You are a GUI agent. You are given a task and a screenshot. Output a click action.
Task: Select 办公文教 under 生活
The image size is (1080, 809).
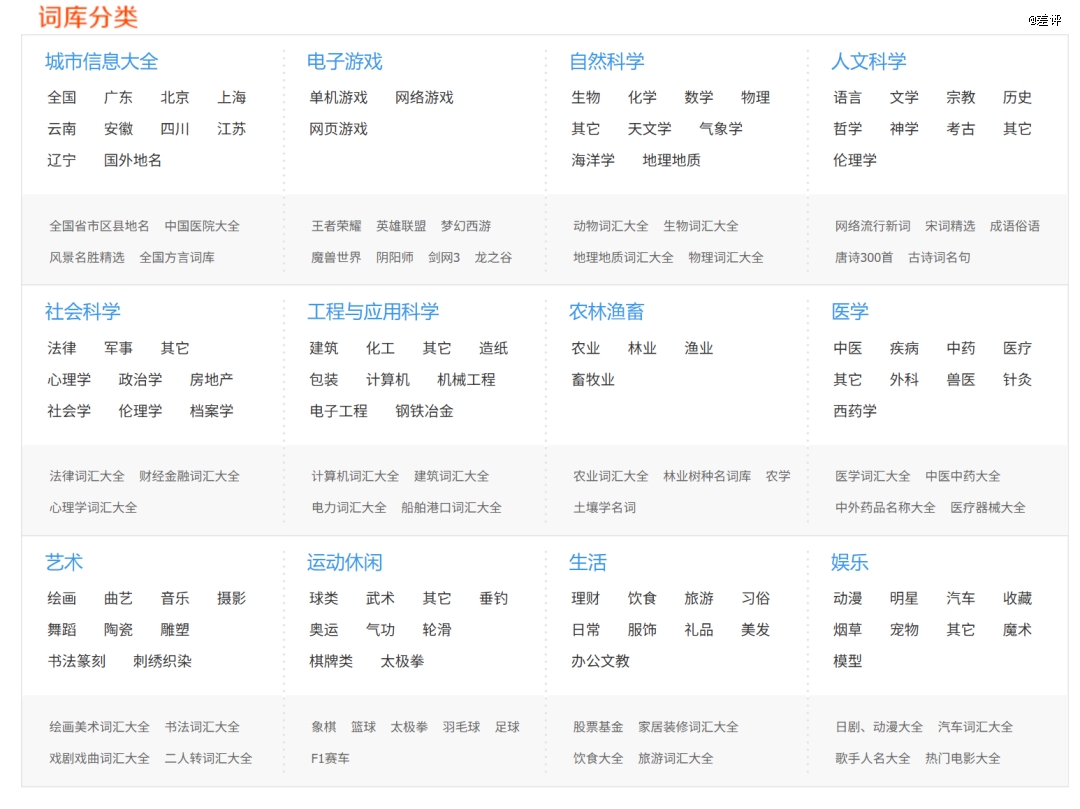click(600, 661)
